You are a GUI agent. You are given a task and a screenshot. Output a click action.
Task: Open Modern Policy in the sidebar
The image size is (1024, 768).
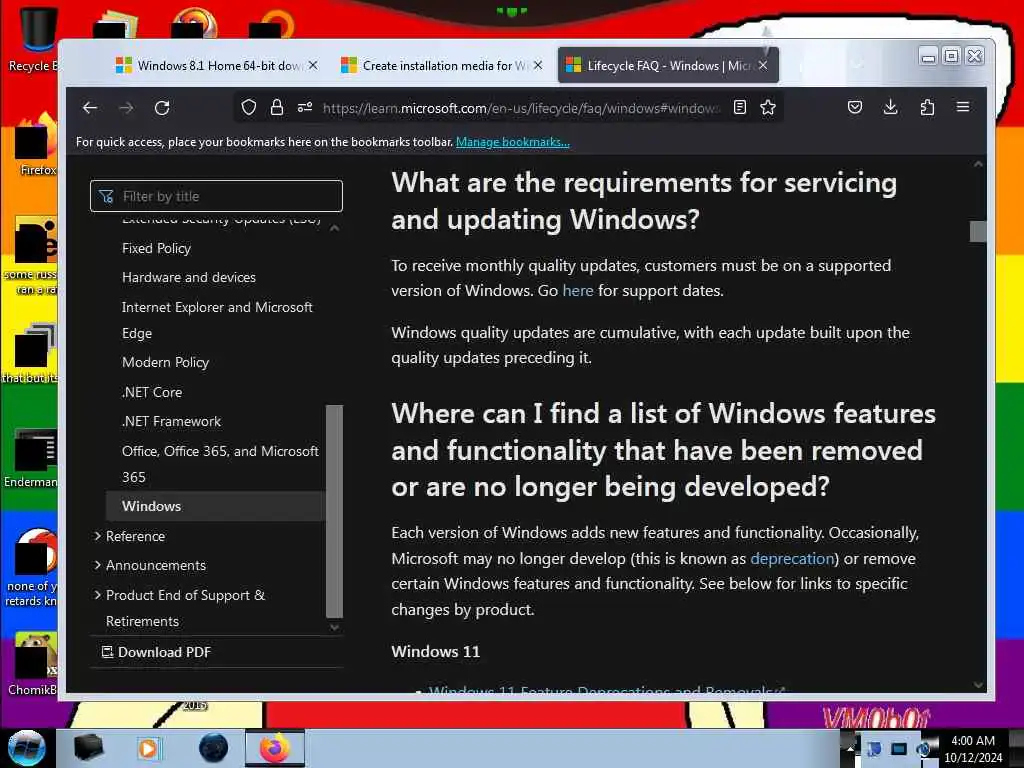tap(165, 362)
